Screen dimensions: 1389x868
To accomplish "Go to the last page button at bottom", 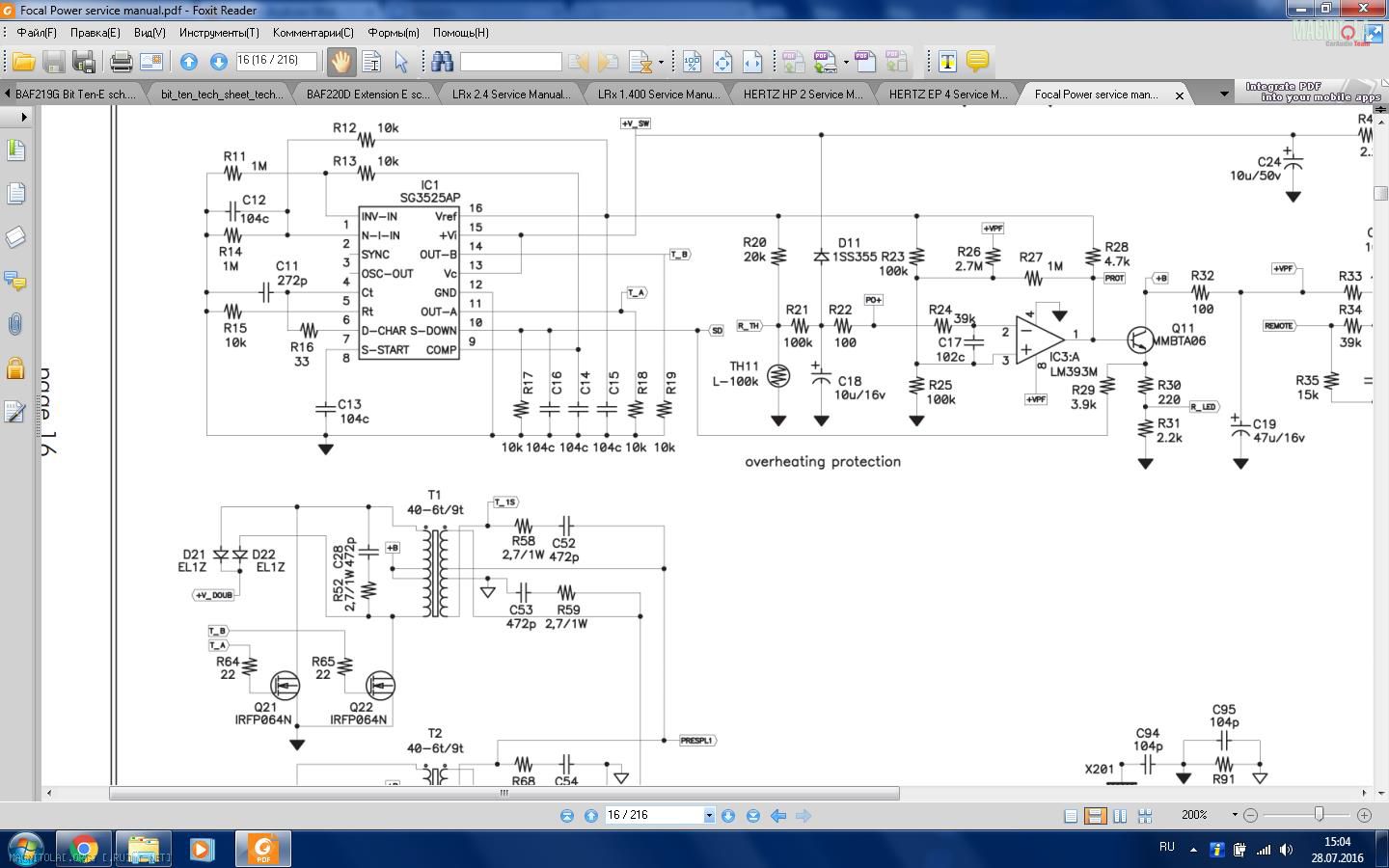I will click(x=753, y=816).
